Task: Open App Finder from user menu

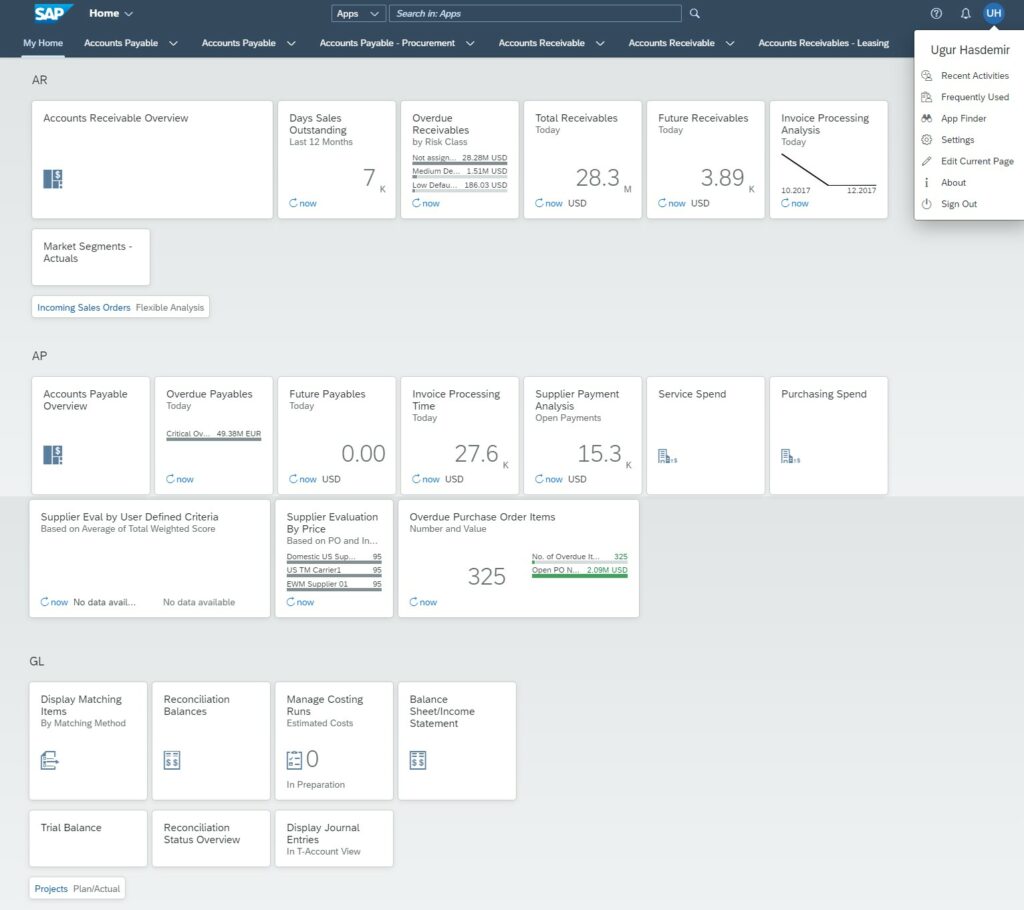Action: (962, 118)
